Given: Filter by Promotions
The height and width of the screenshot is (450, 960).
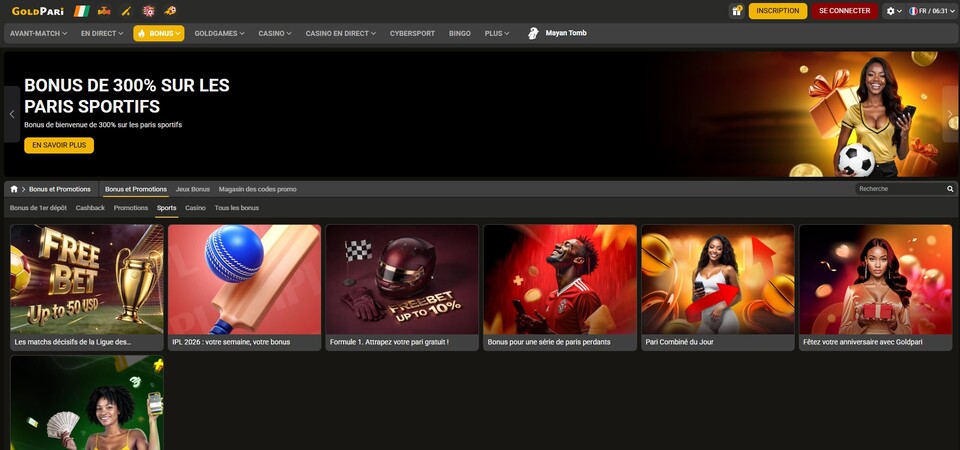Looking at the screenshot, I should tap(131, 208).
